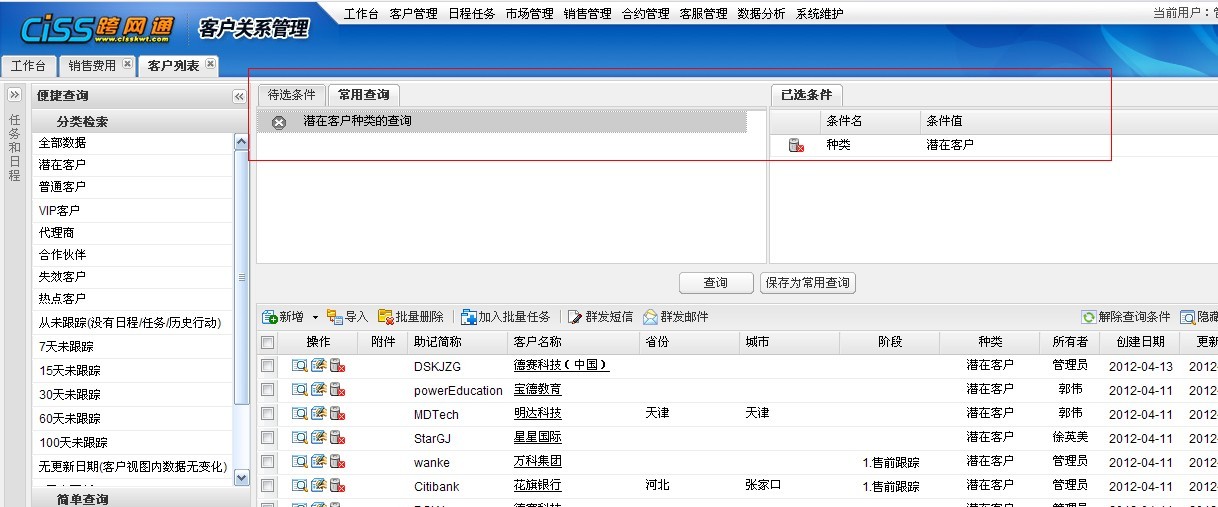Click edit icon in MDTech row

[318, 414]
